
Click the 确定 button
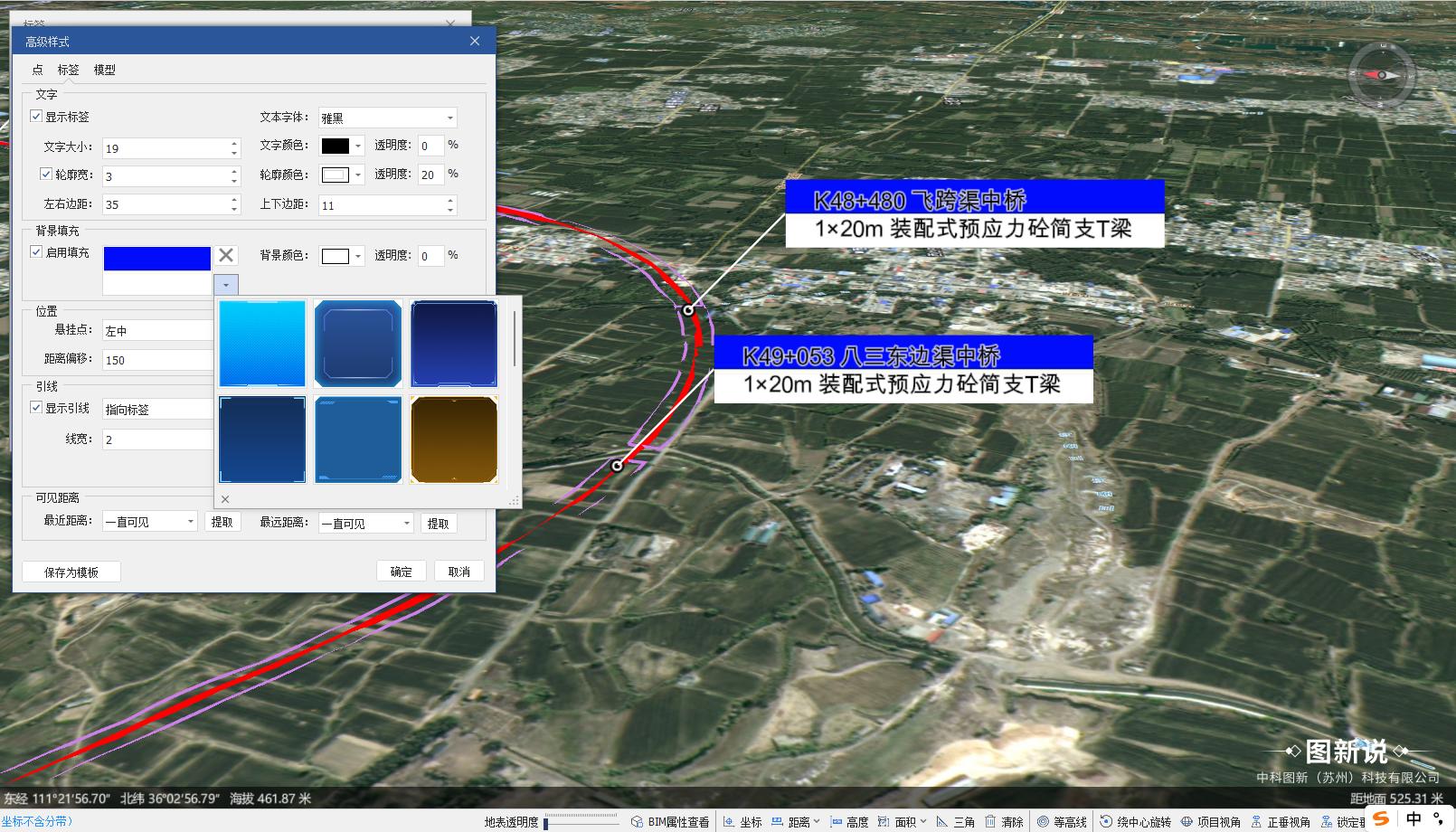click(402, 572)
